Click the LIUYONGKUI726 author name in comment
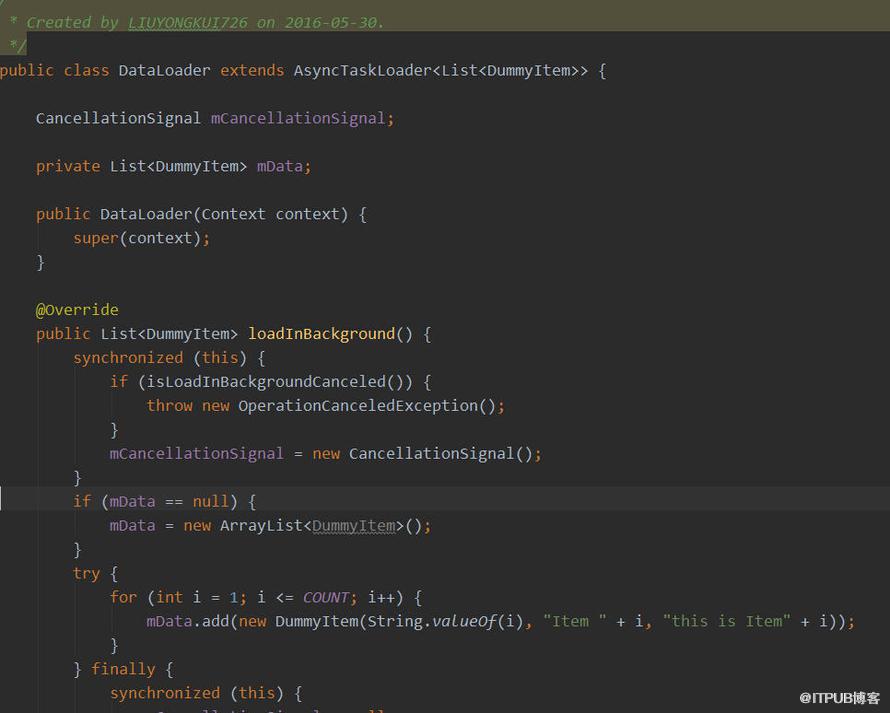Screen dimensions: 890x713 pyautogui.click(x=187, y=23)
